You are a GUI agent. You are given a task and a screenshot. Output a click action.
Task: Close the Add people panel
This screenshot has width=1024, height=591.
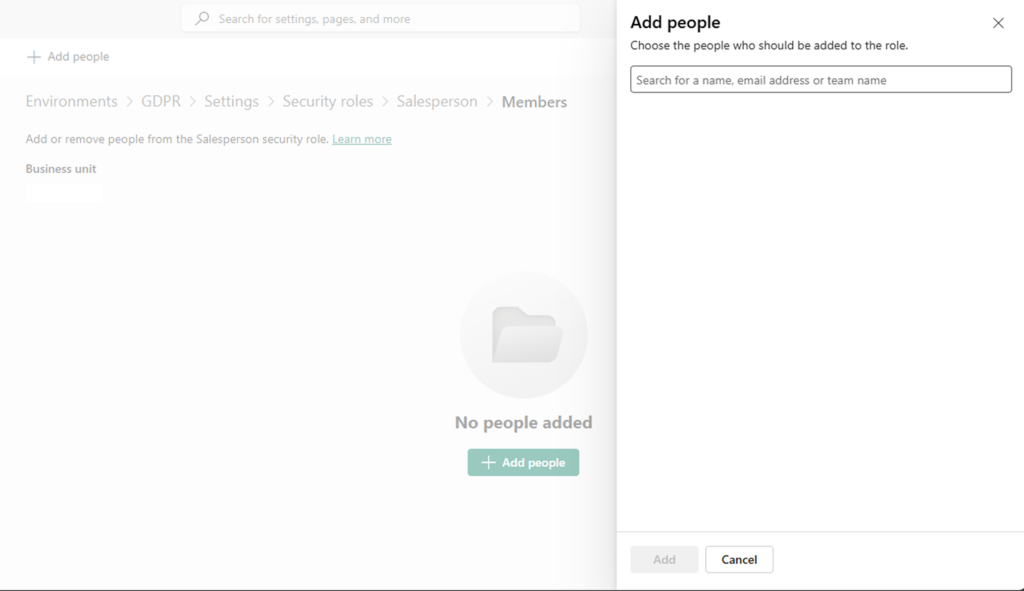click(997, 23)
